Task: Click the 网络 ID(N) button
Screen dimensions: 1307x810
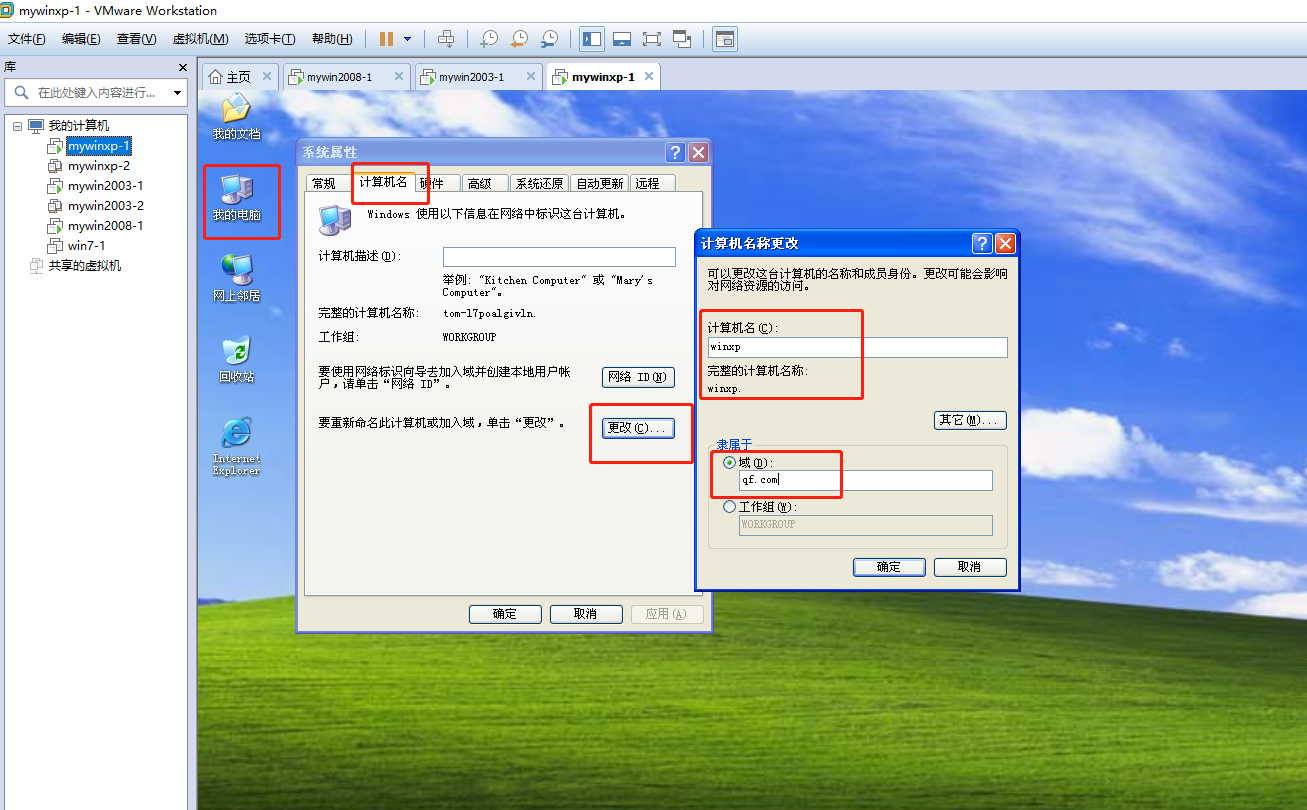Action: tap(638, 377)
